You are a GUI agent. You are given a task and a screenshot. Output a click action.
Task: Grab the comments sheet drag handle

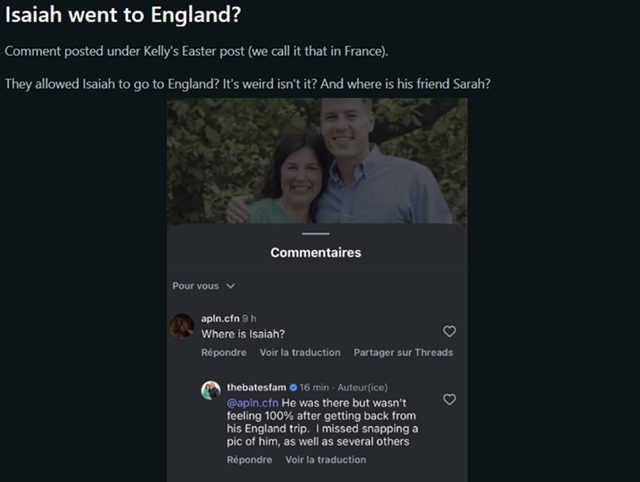coord(316,234)
